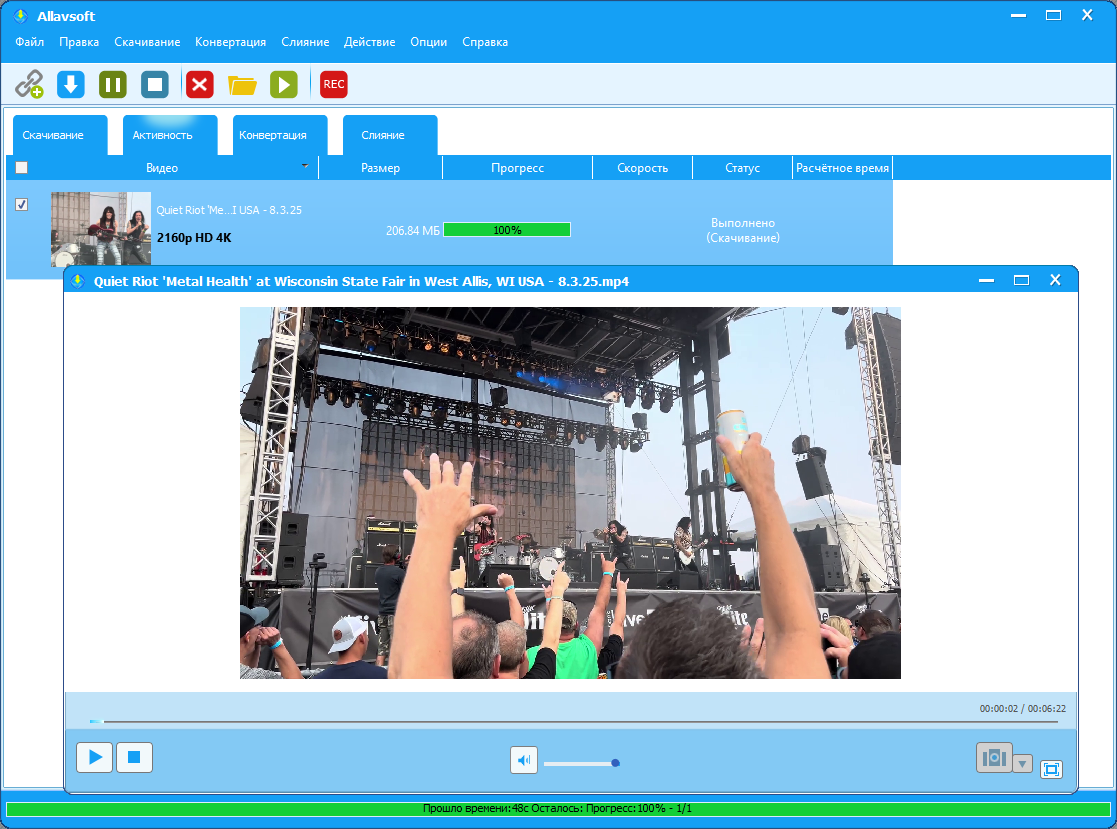Click the 100% download progress bar

506,230
